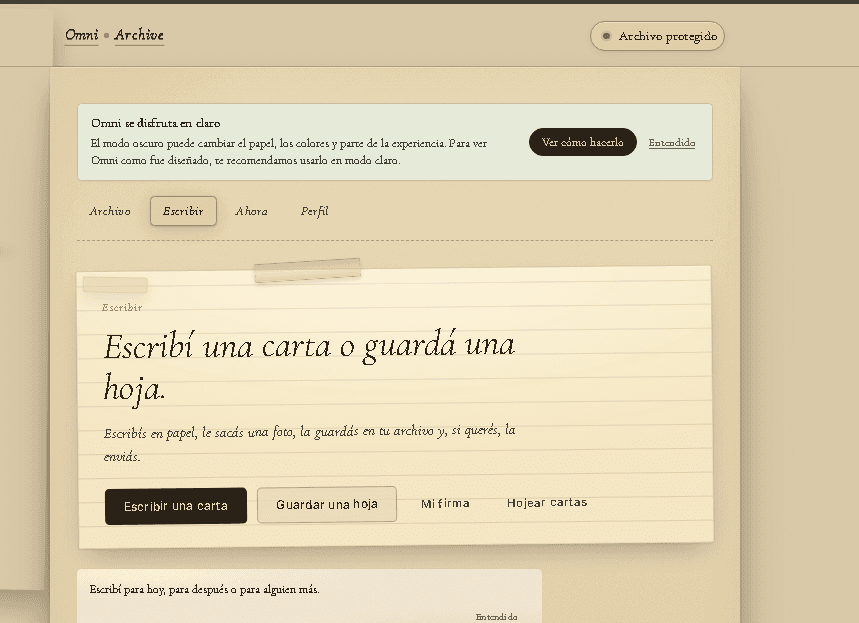Open 'Mi firma'
The width and height of the screenshot is (859, 623).
[445, 503]
